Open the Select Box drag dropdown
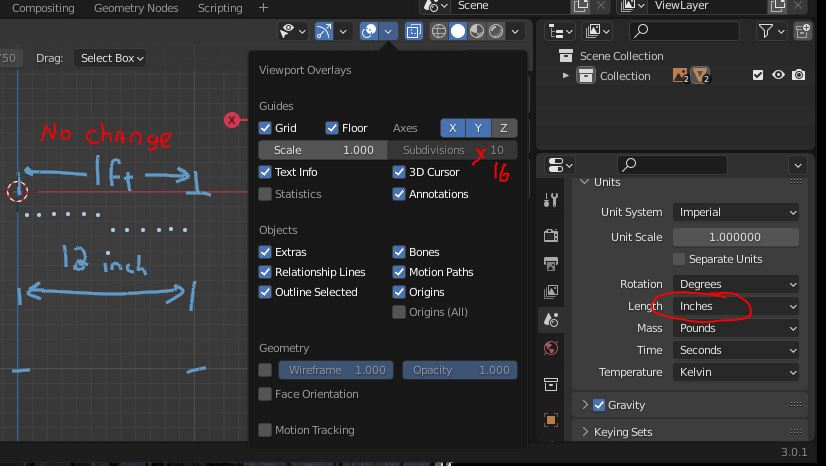Viewport: 826px width, 466px height. 111,58
